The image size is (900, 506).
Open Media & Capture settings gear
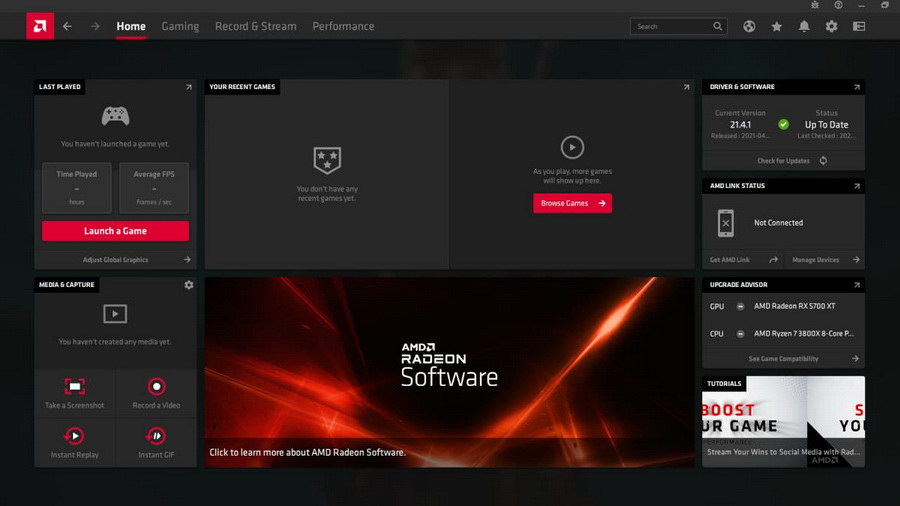(x=189, y=285)
